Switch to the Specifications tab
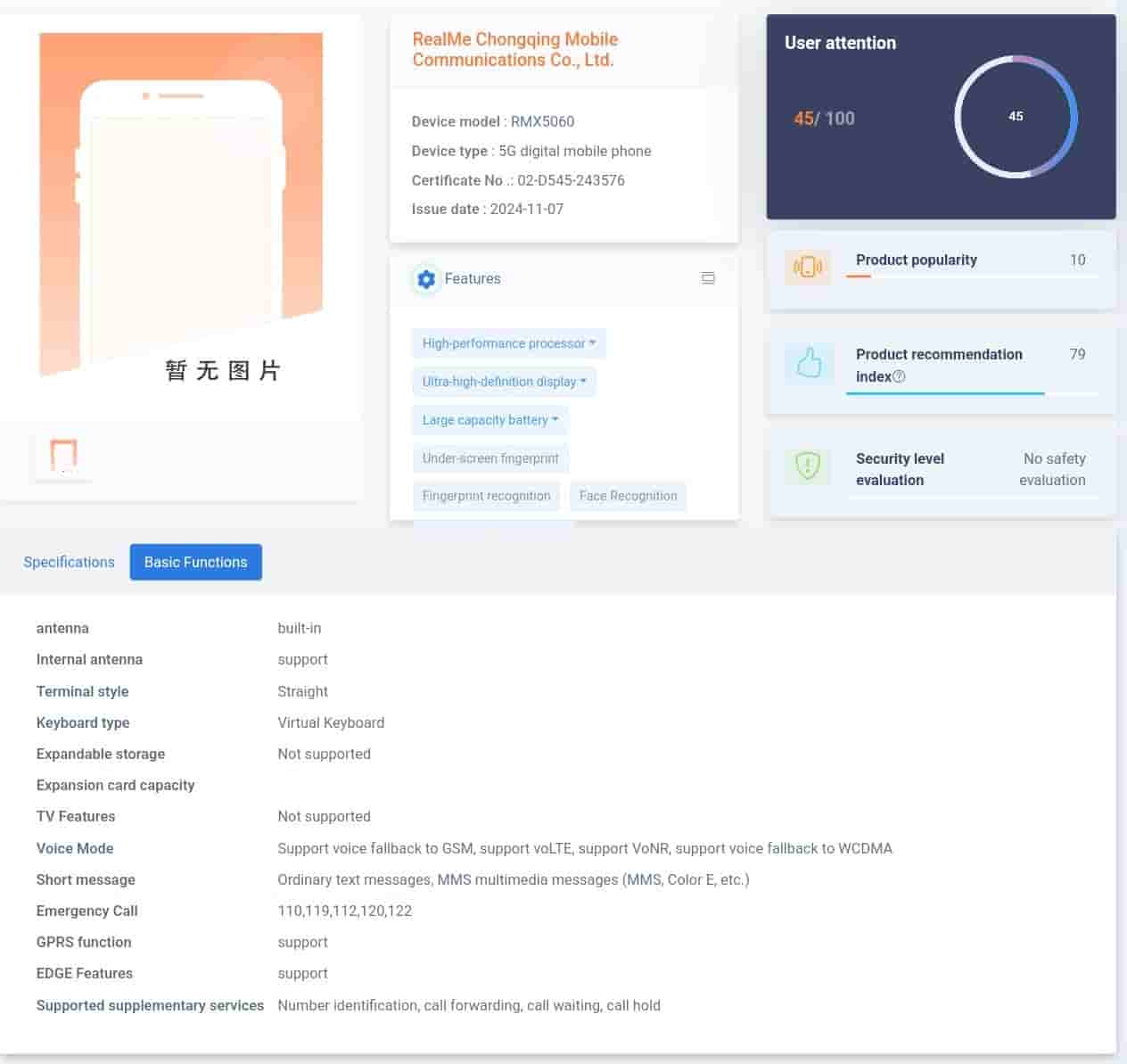 pos(69,562)
